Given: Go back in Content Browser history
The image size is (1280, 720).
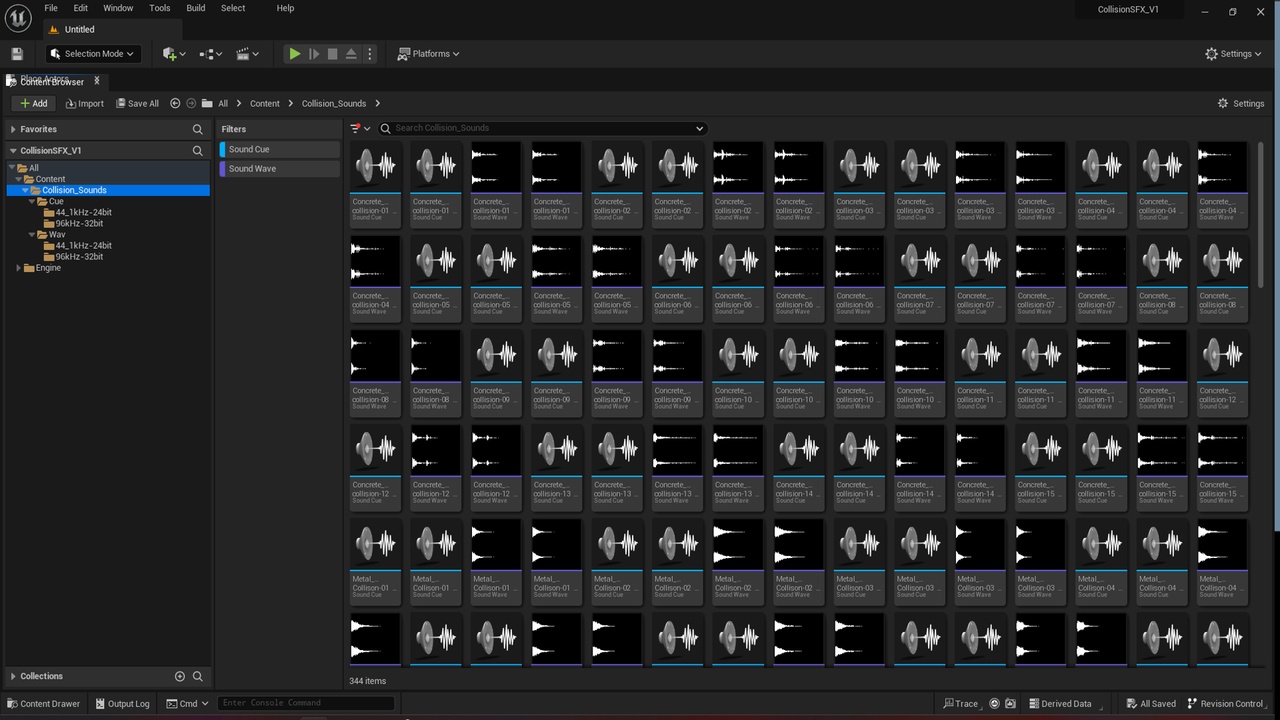Looking at the screenshot, I should 175,103.
